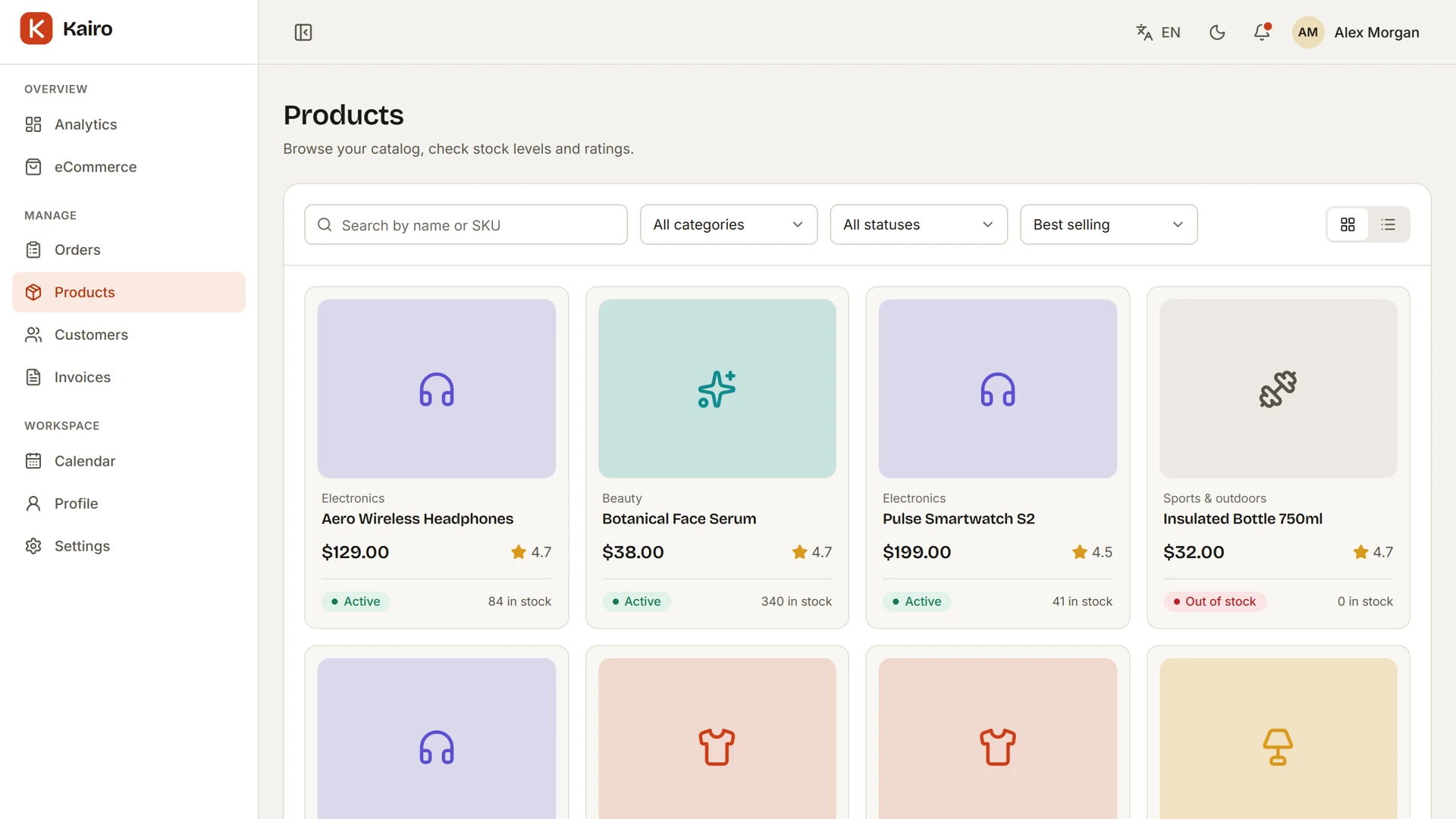This screenshot has height=819, width=1456.
Task: Click the Insulated Bottle dumbbell icon
Action: (1278, 389)
